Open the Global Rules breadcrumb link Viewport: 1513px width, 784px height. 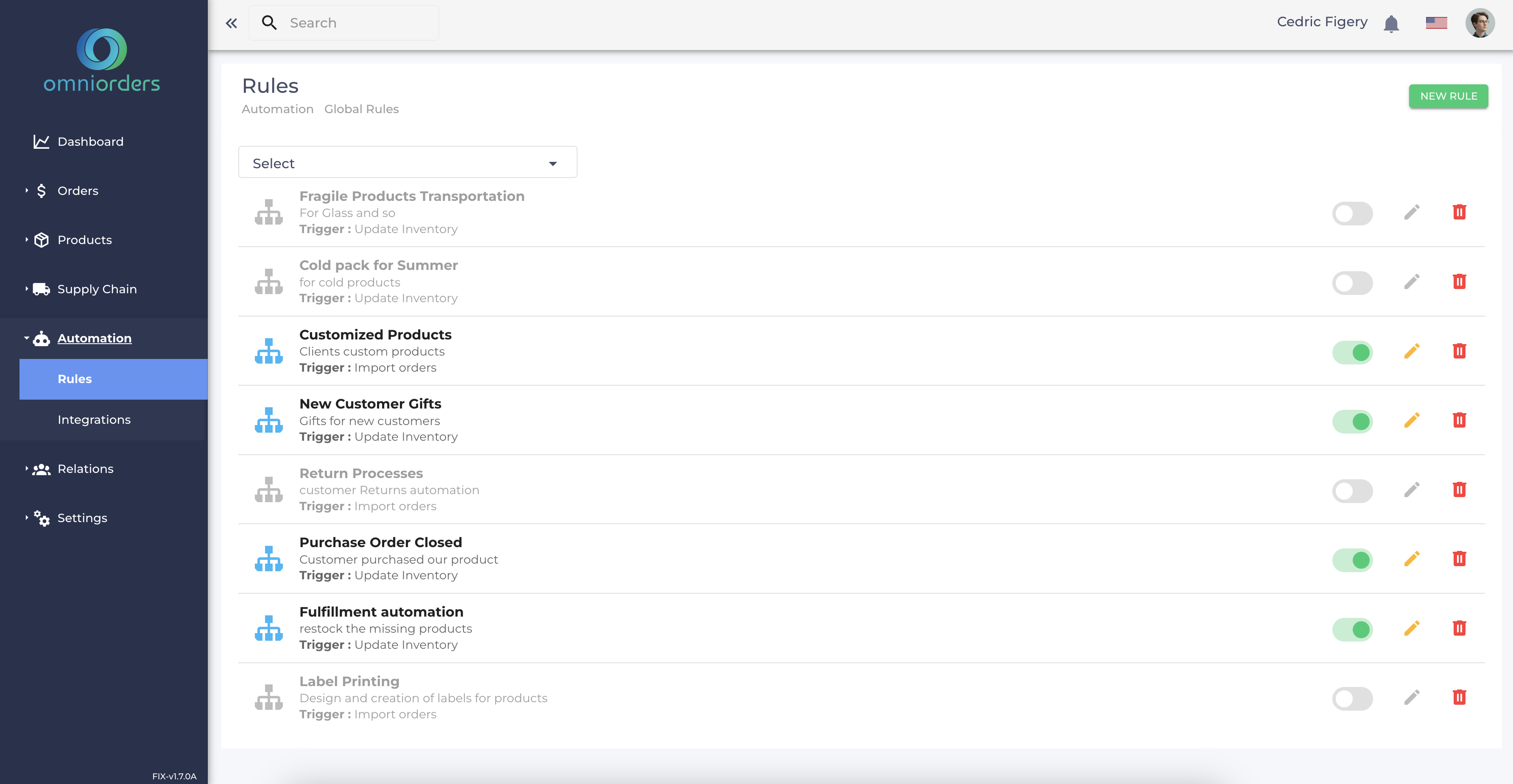[361, 109]
